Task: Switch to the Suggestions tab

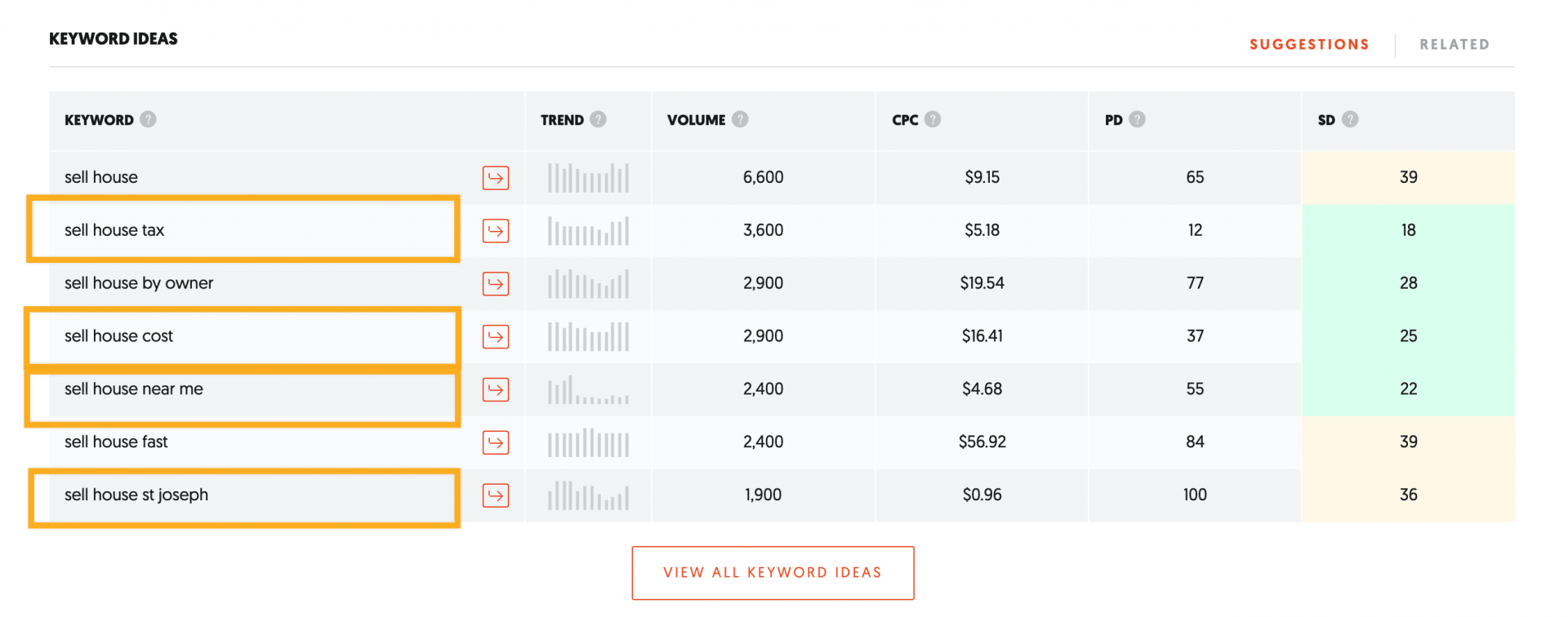Action: [1309, 45]
